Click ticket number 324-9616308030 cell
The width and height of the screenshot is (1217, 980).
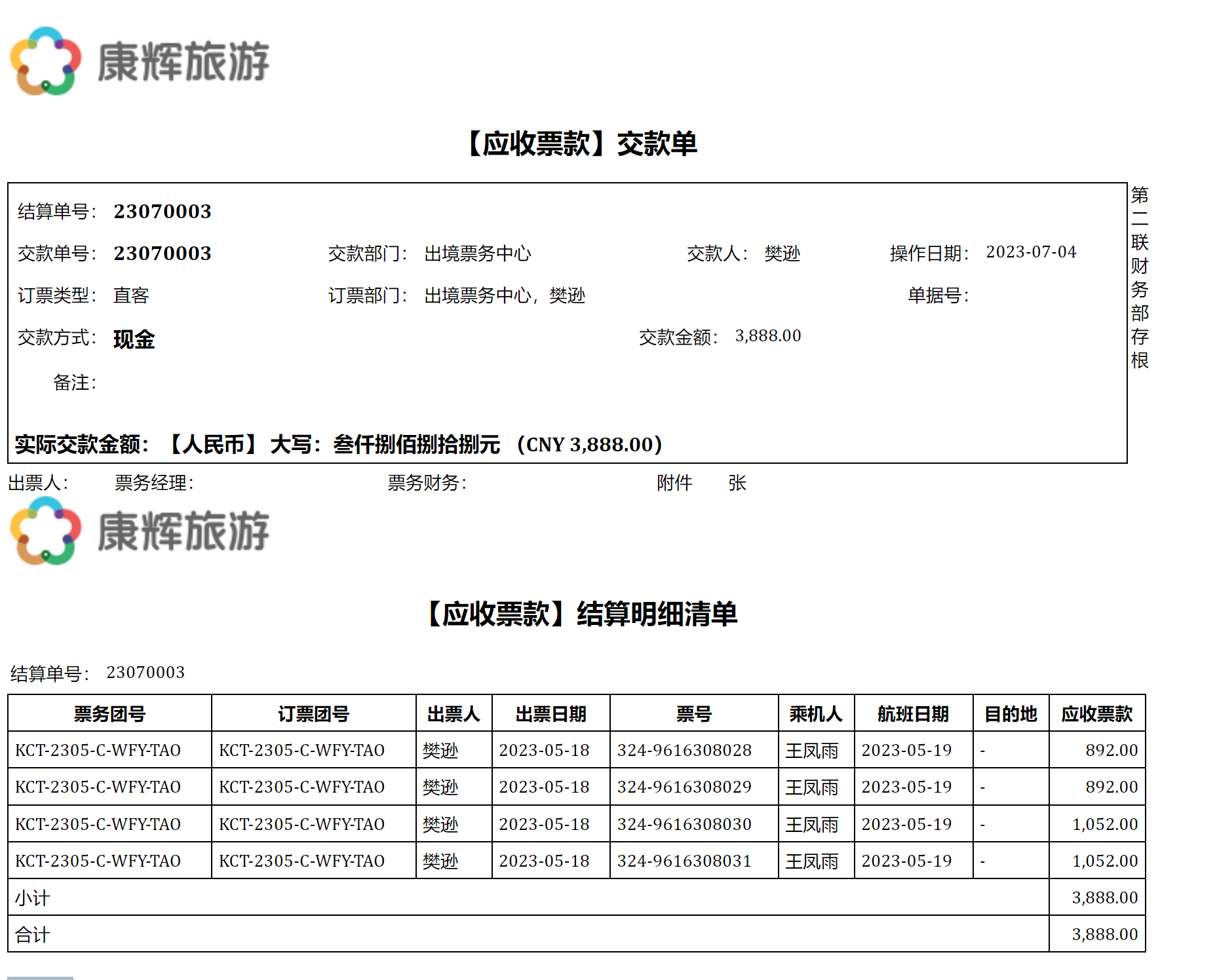click(684, 824)
